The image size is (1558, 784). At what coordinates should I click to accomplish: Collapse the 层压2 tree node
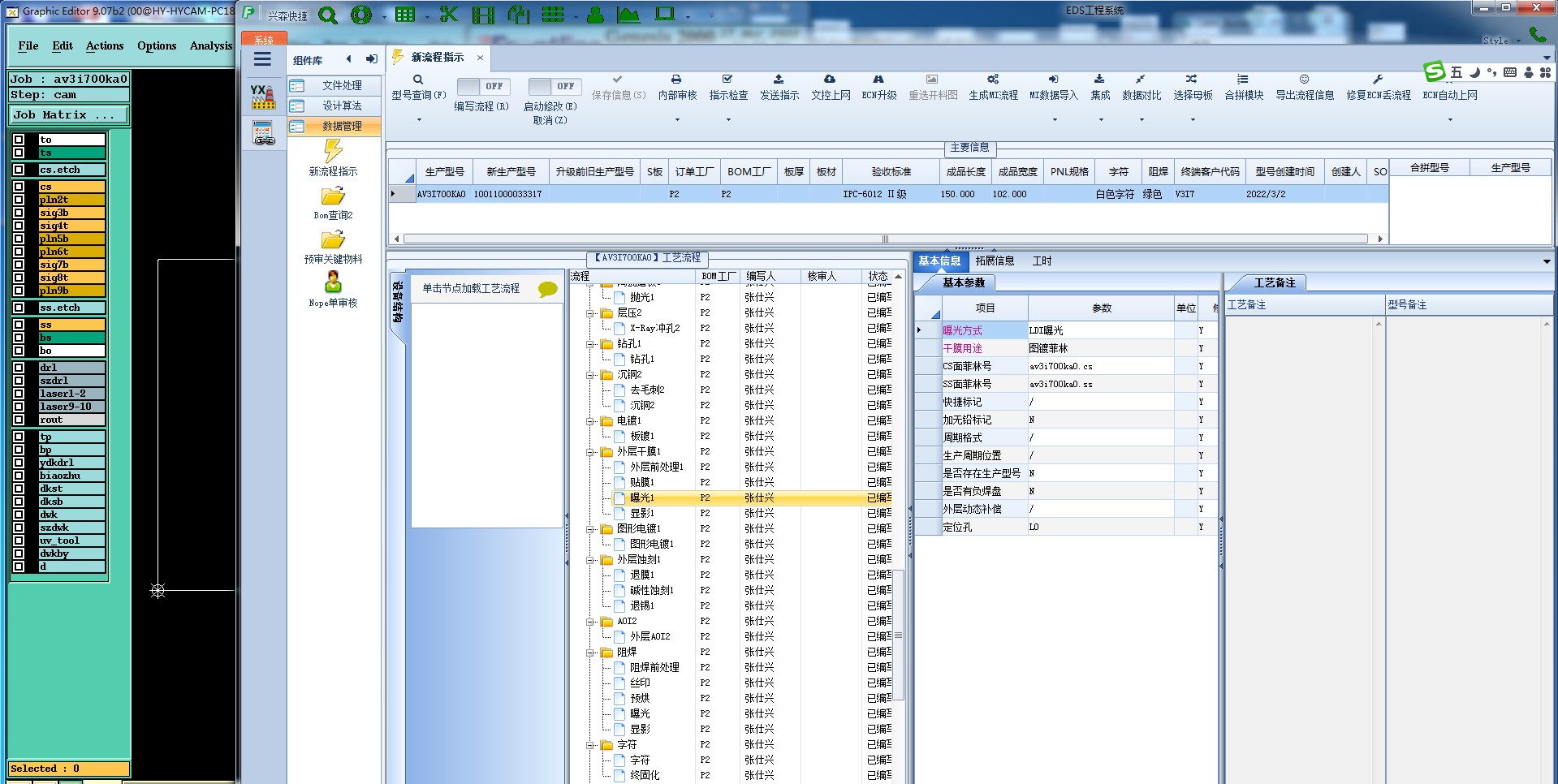590,312
